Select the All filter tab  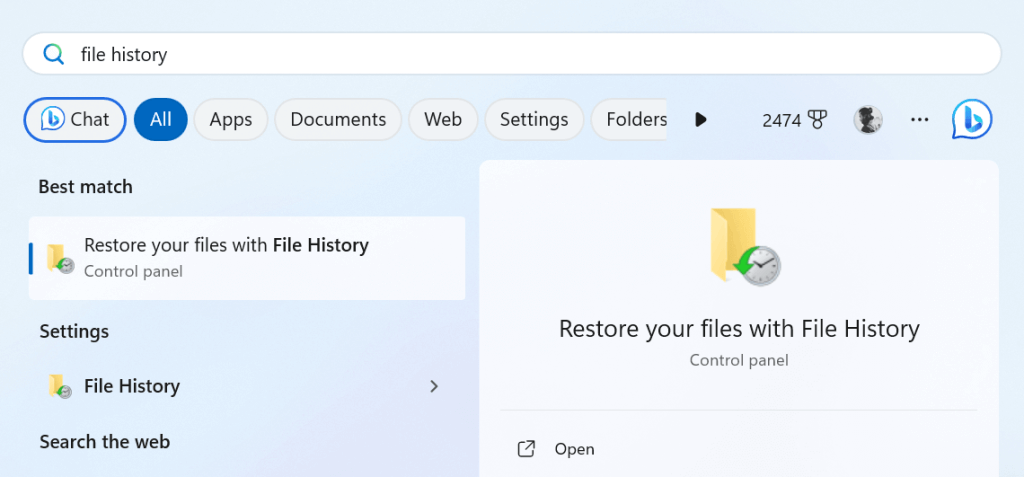pos(161,120)
